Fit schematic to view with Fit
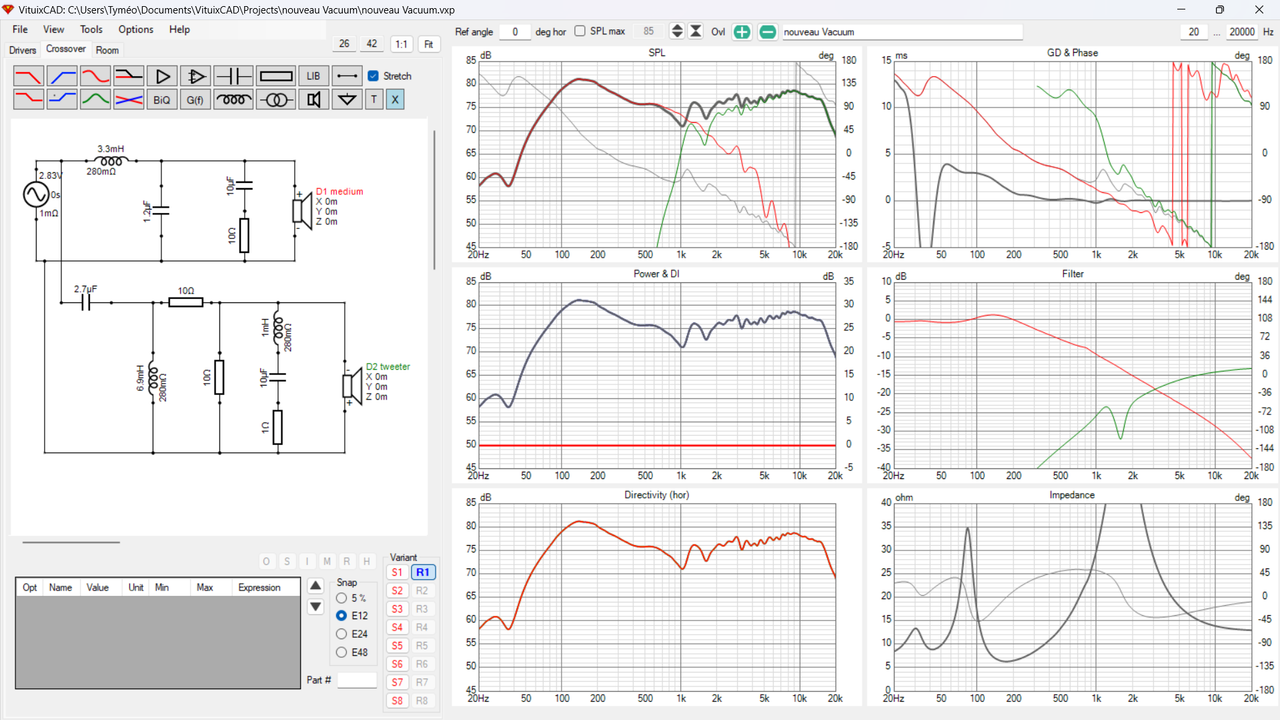The height and width of the screenshot is (720, 1280). pyautogui.click(x=429, y=44)
